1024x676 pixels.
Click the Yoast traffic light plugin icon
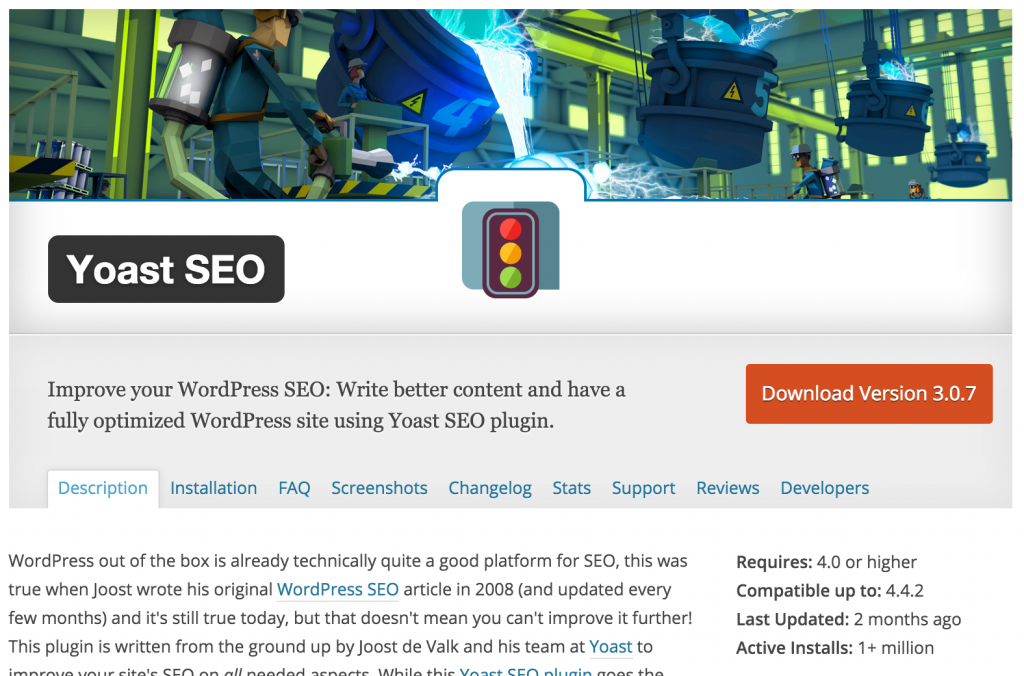510,249
